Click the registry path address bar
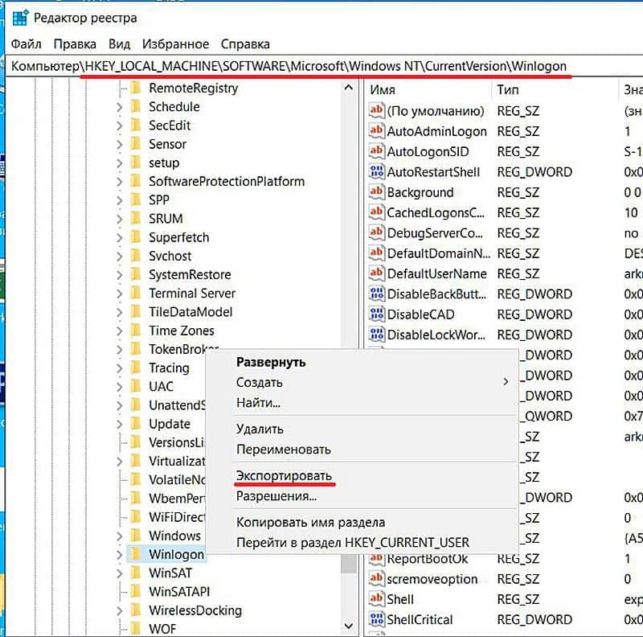 pyautogui.click(x=324, y=66)
